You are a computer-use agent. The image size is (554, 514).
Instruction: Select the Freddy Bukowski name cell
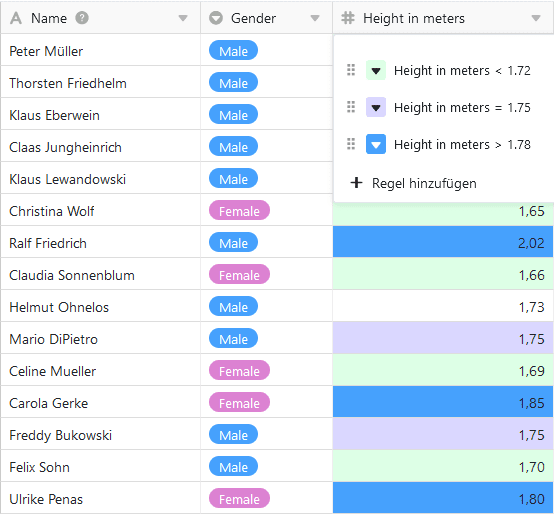101,433
